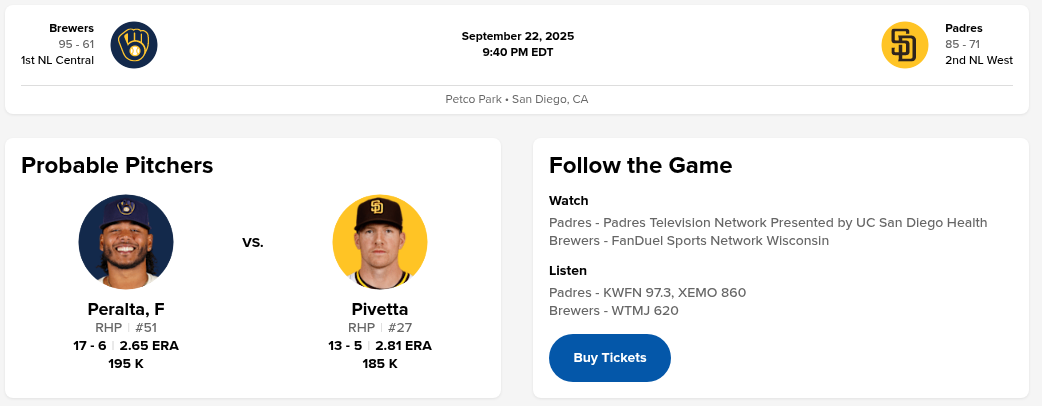Open Pivetta's player headshot
This screenshot has width=1042, height=406.
pyautogui.click(x=380, y=242)
